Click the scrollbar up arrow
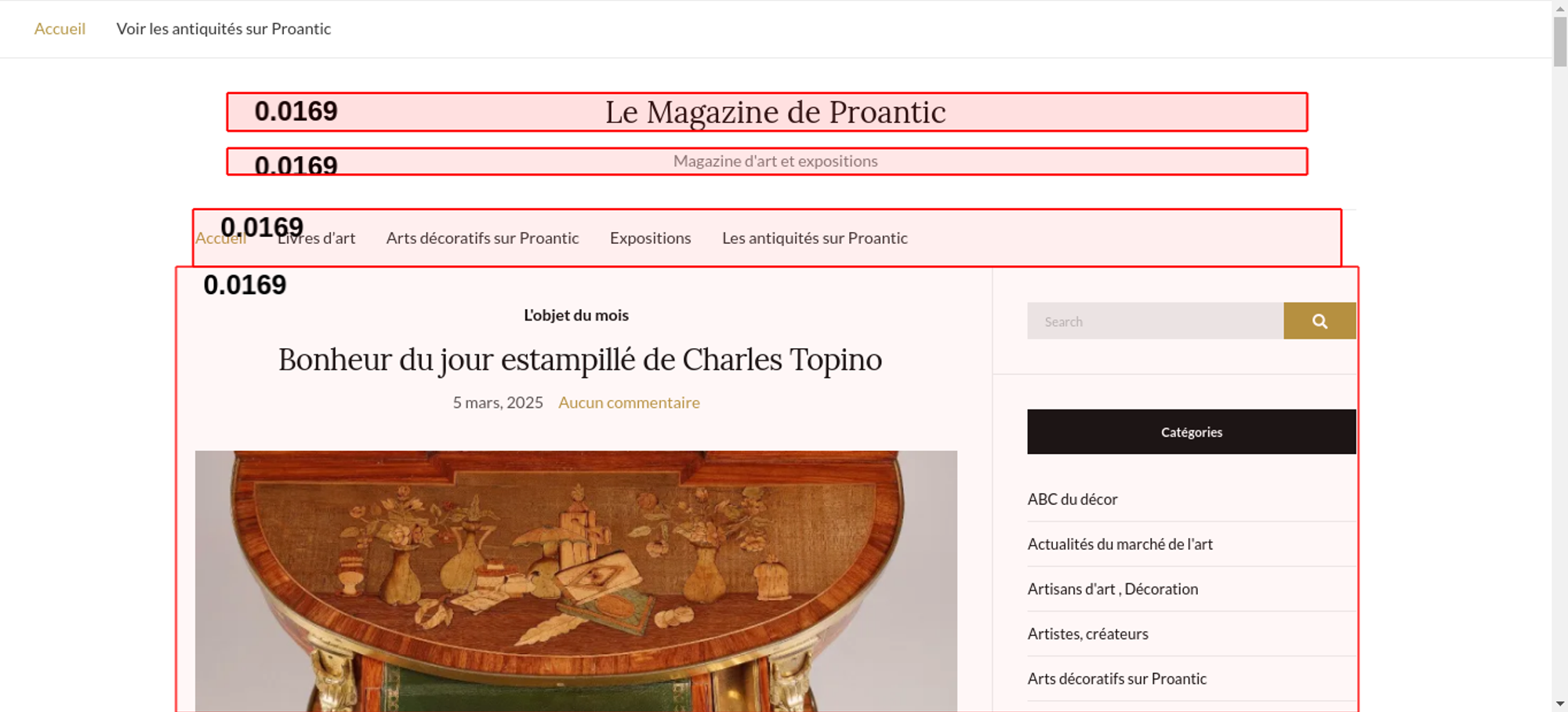The height and width of the screenshot is (712, 1568). pos(1559,7)
